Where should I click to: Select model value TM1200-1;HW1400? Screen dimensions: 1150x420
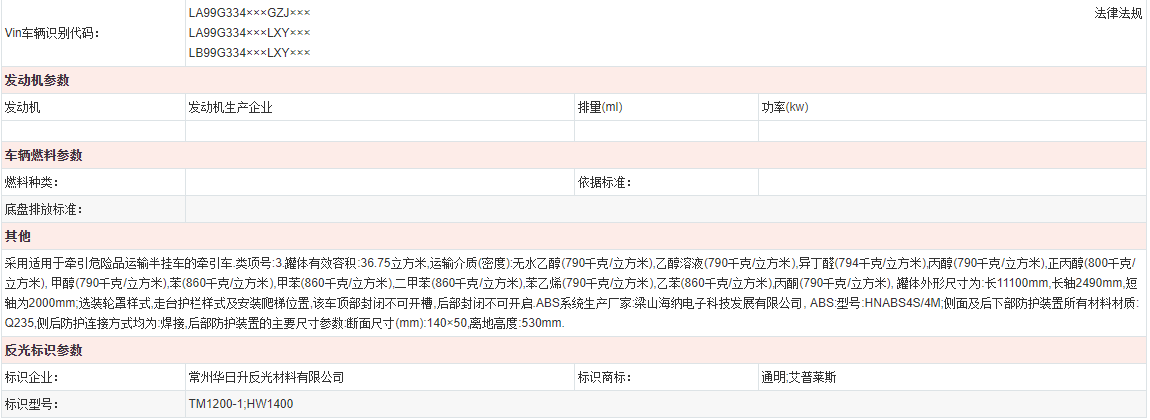tap(241, 404)
